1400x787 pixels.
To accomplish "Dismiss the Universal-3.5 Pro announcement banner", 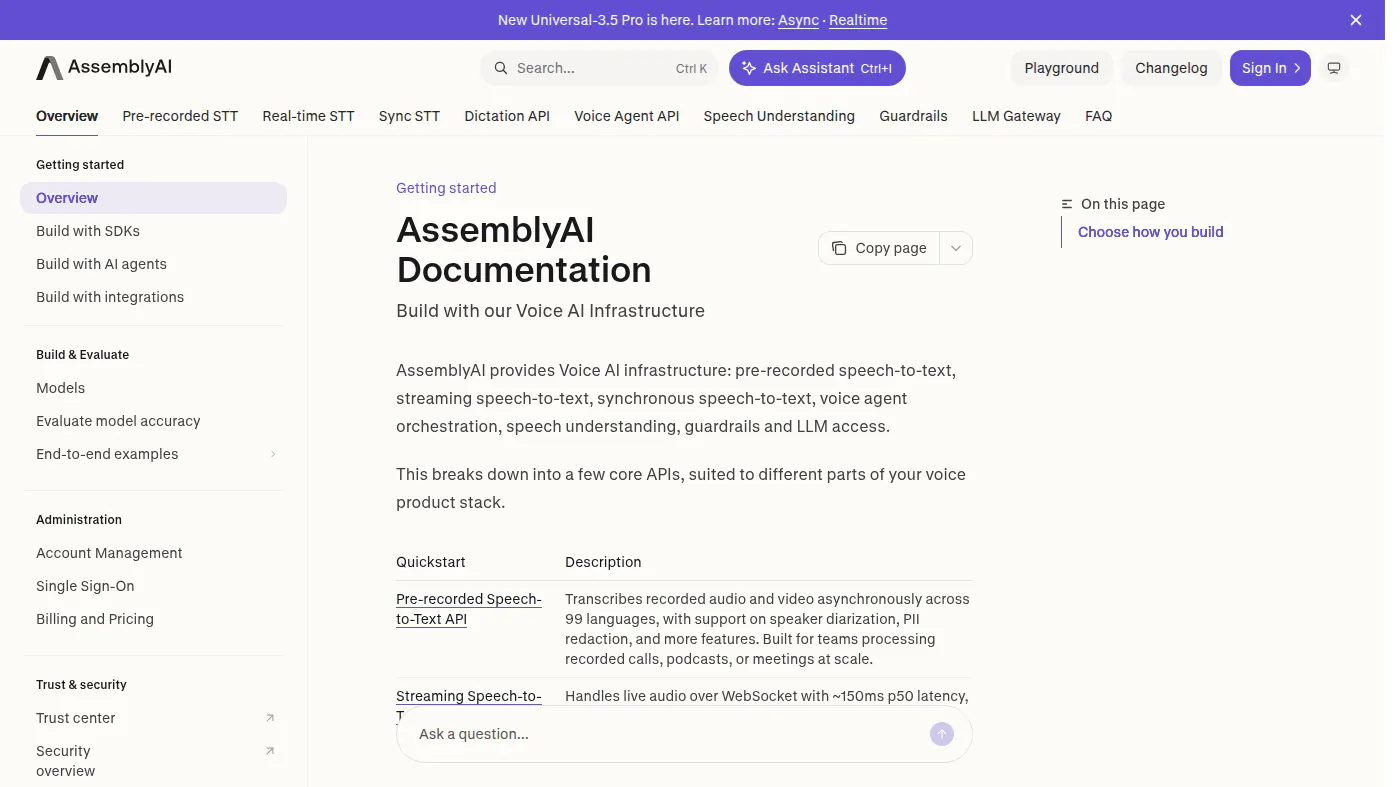I will [1356, 20].
